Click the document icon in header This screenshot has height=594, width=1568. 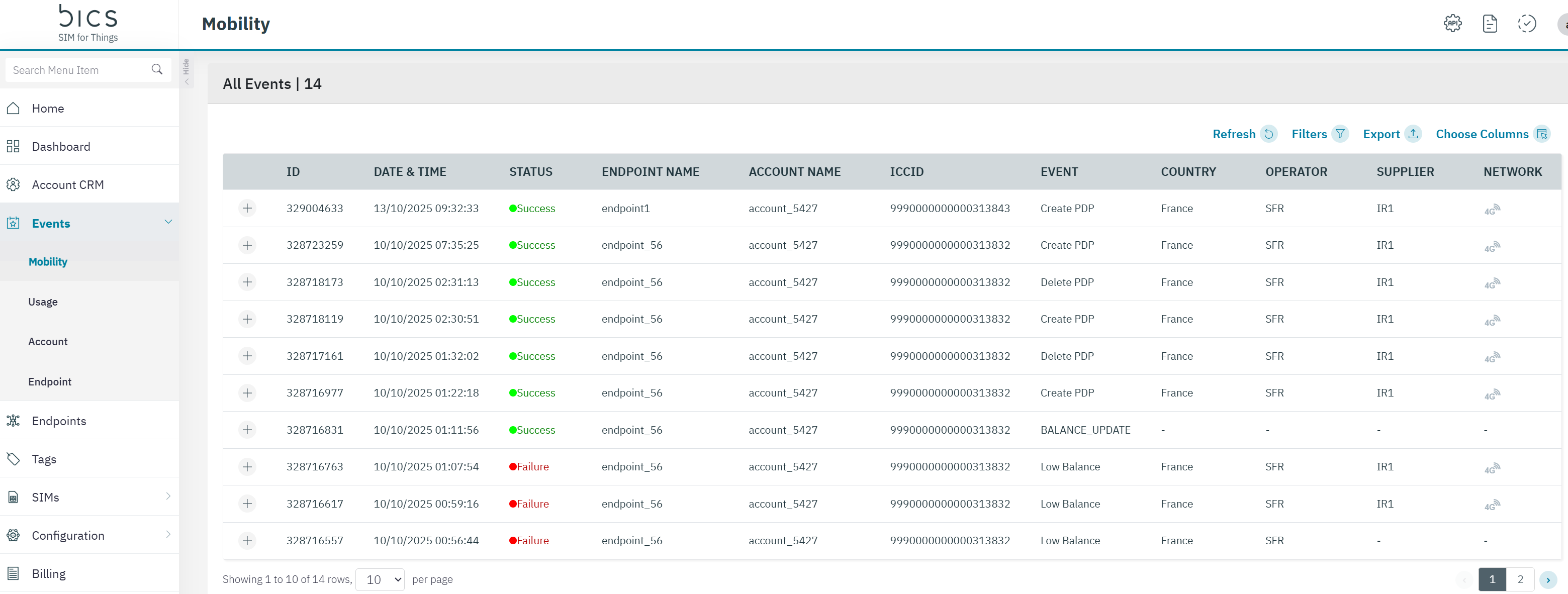(x=1490, y=24)
